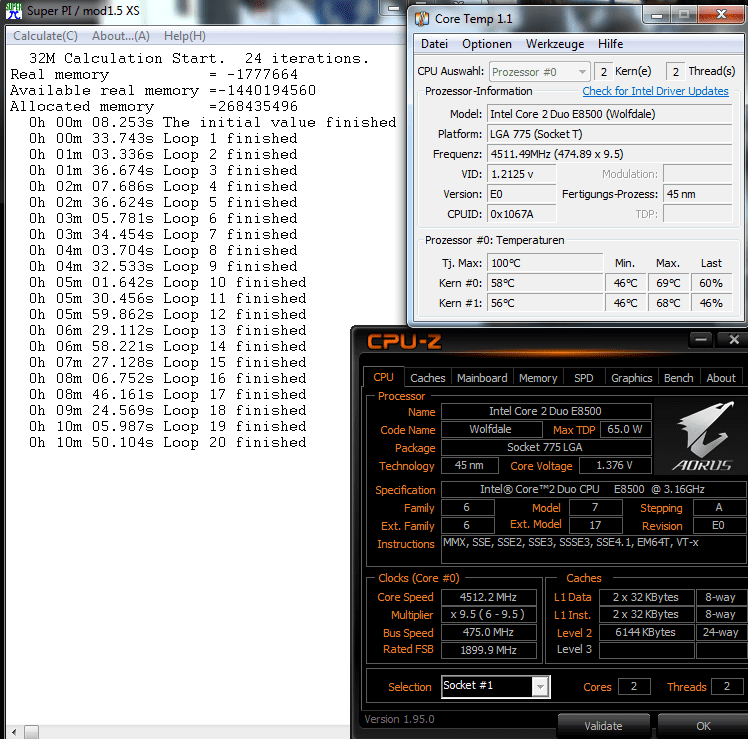Click the Allocated memory =268435496 line
The height and width of the screenshot is (739, 748).
point(154,106)
